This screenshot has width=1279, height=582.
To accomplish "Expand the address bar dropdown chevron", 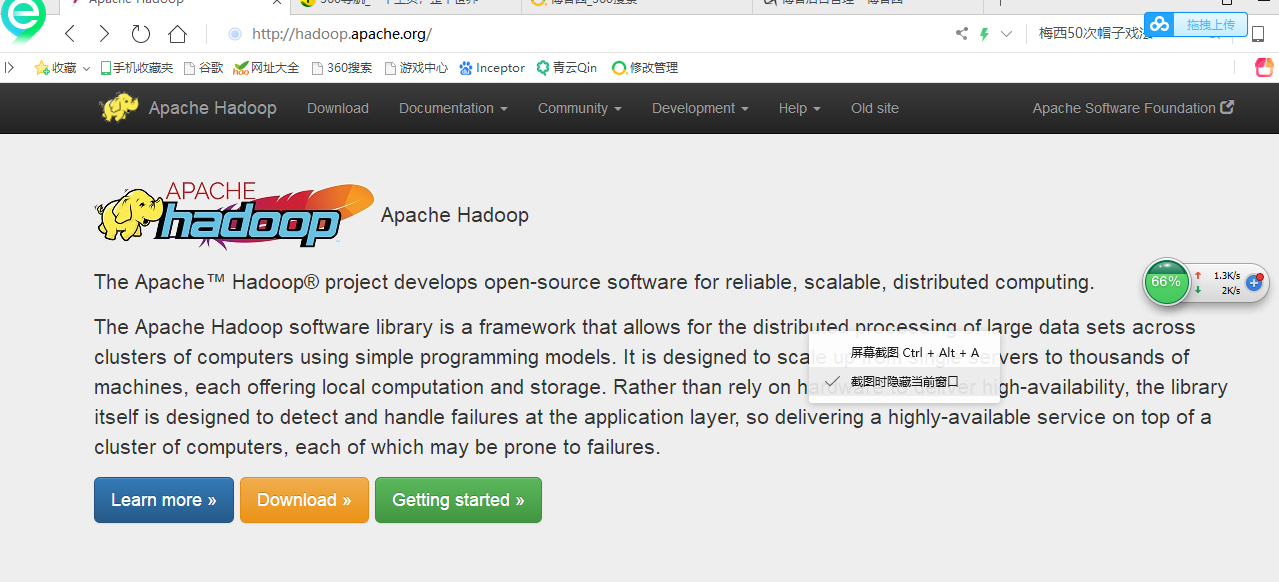I will tap(1006, 34).
